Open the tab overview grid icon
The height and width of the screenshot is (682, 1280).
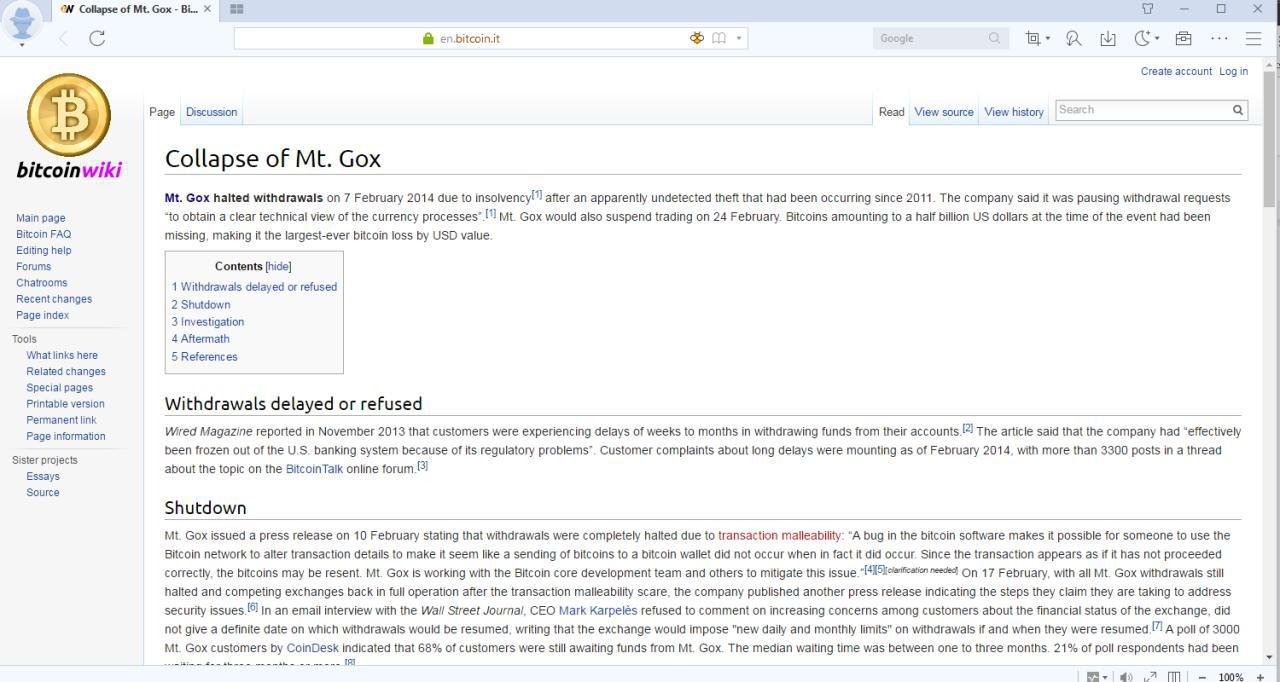tap(237, 9)
